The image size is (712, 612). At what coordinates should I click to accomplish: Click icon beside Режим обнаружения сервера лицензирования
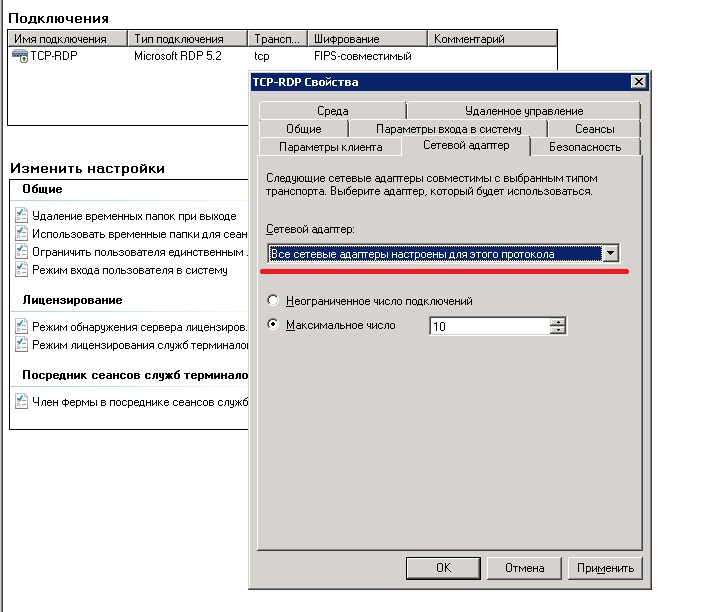tap(21, 326)
